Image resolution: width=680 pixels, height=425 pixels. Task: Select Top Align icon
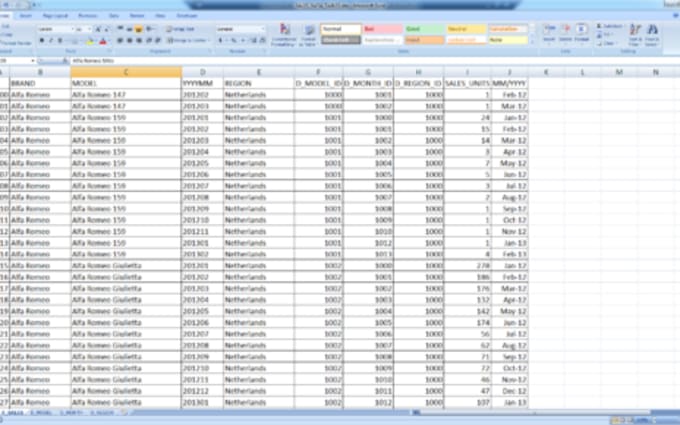(121, 29)
